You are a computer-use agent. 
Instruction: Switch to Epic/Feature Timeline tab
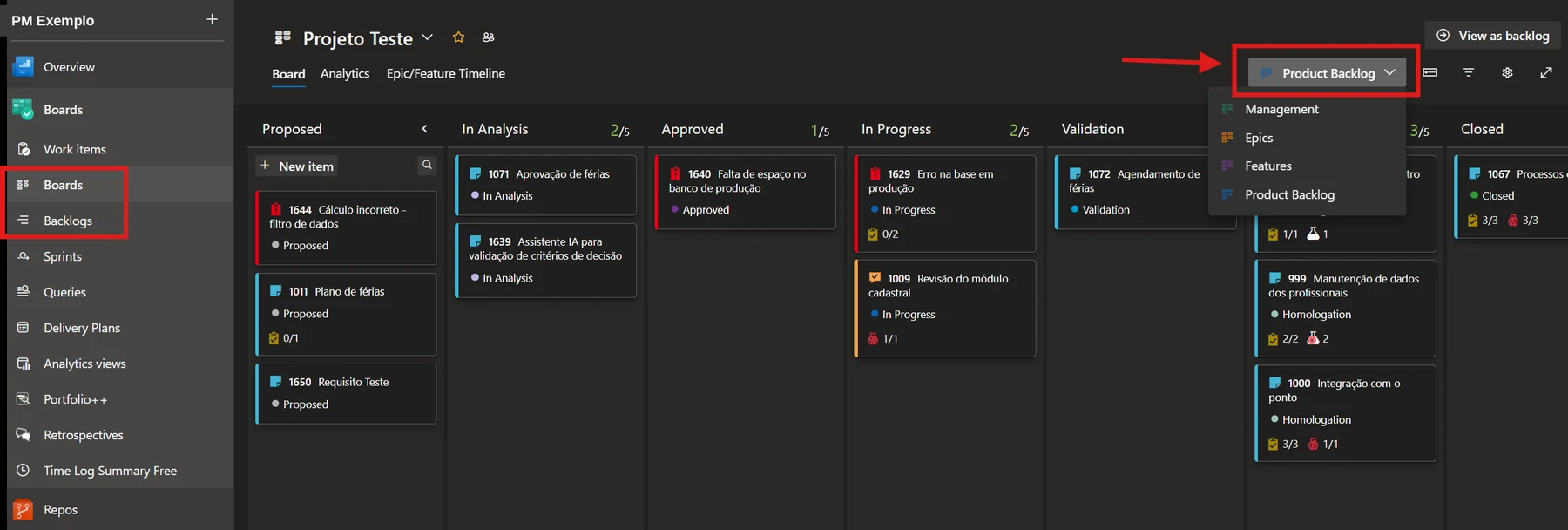[446, 74]
